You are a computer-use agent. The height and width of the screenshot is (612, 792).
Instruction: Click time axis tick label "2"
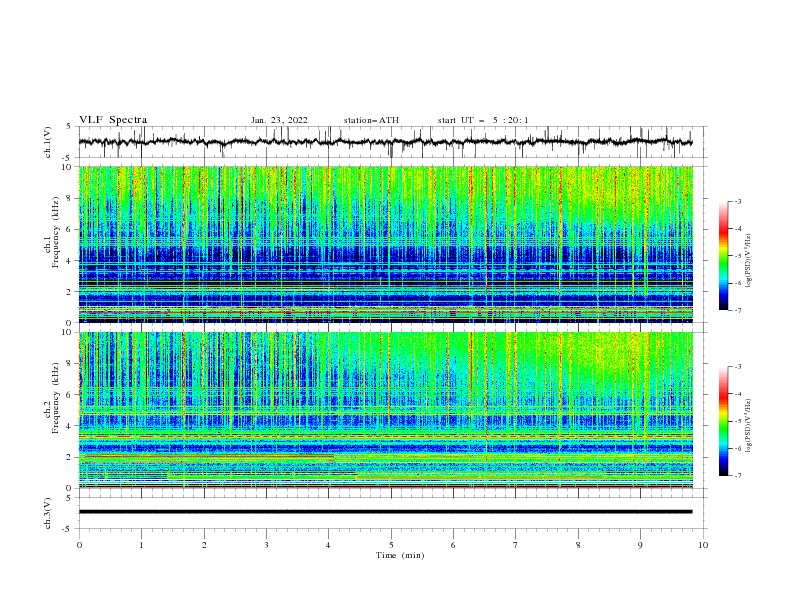(204, 545)
